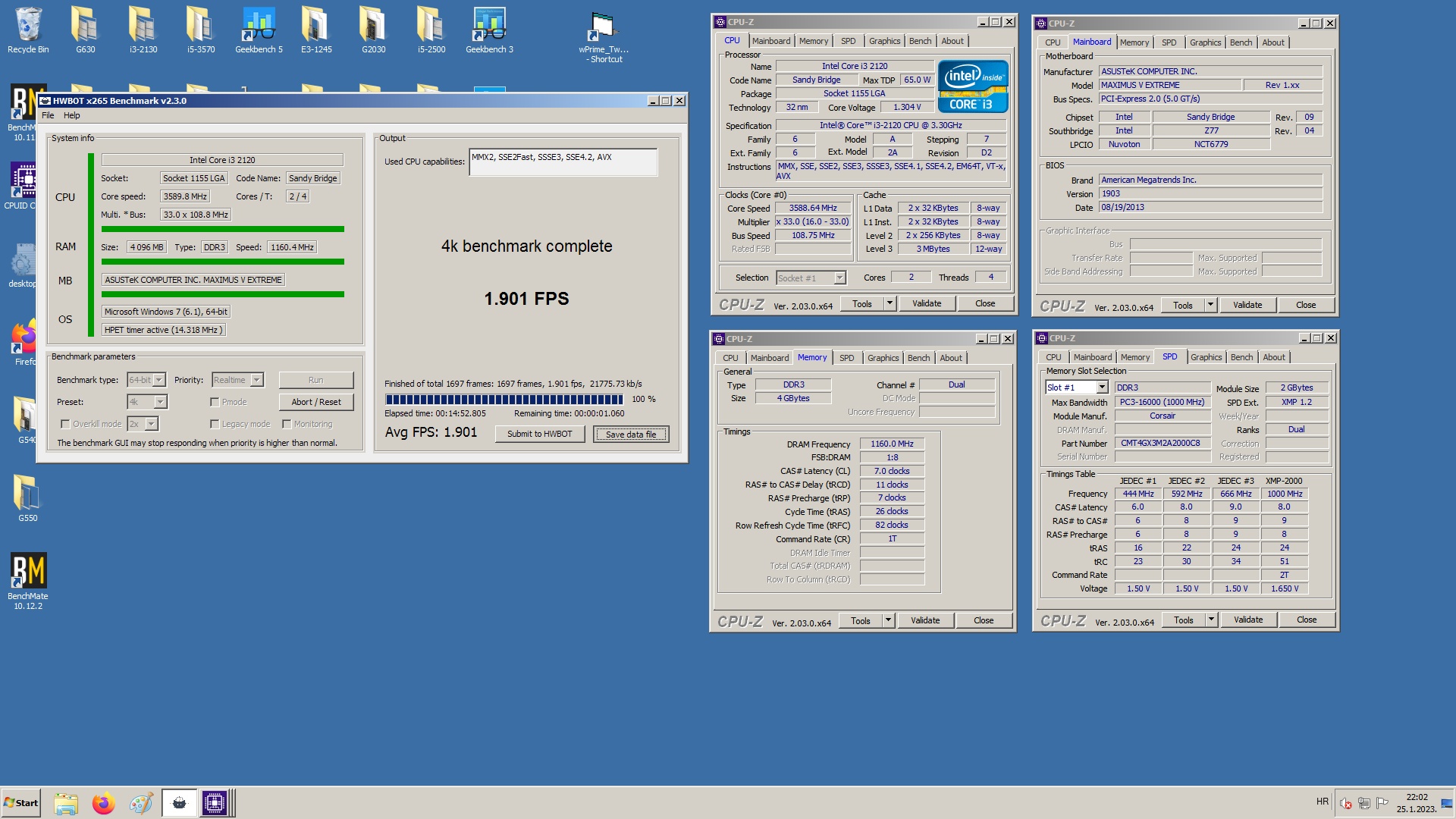1456x819 pixels.
Task: Expand Tools arrow in CPU-Z CPU window
Action: (890, 303)
